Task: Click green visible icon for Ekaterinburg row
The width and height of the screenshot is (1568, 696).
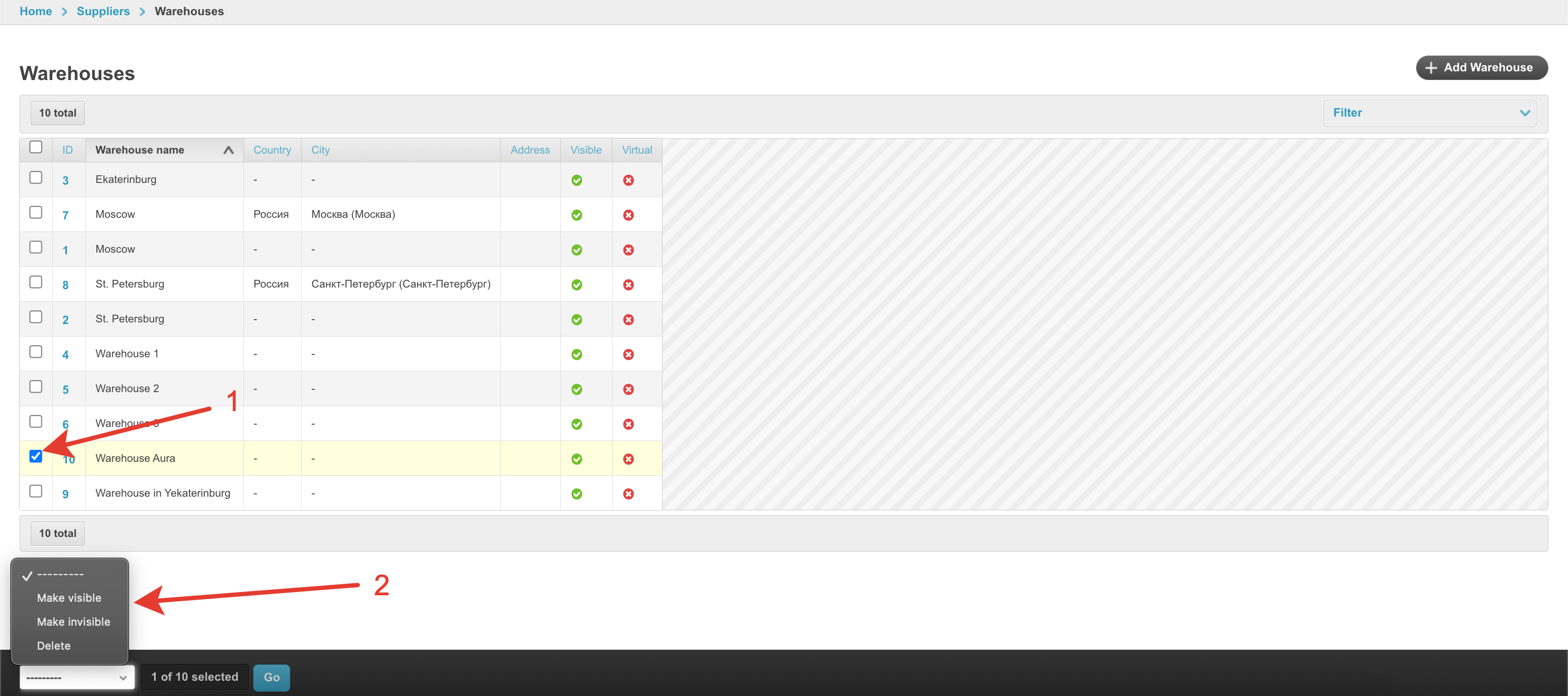Action: [577, 180]
